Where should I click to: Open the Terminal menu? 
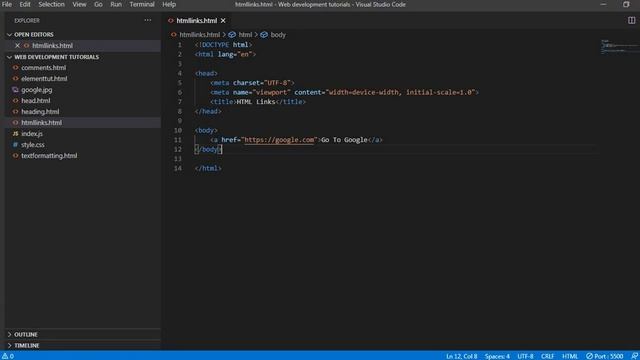[x=142, y=4]
